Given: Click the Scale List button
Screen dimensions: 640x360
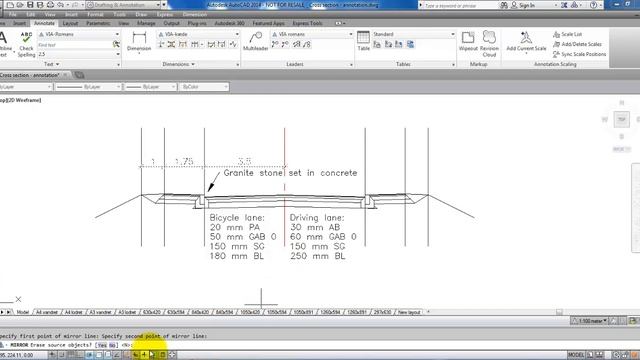Looking at the screenshot, I should (568, 34).
